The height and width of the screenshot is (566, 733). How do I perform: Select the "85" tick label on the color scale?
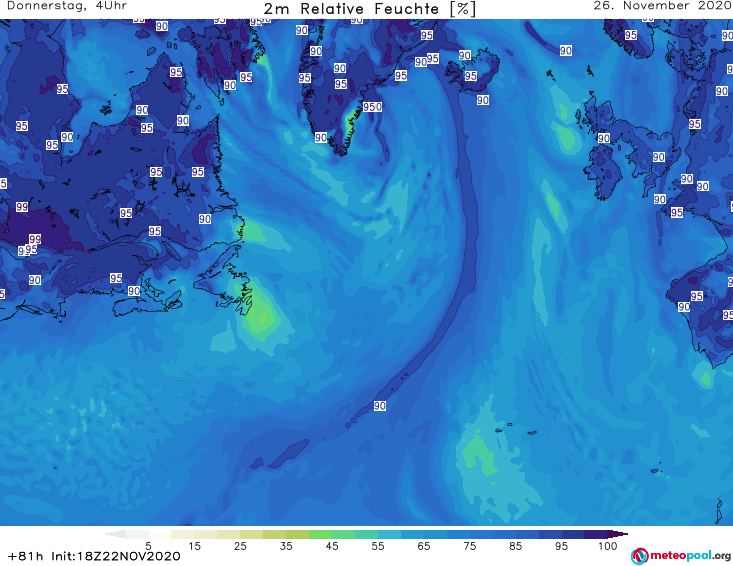point(516,545)
